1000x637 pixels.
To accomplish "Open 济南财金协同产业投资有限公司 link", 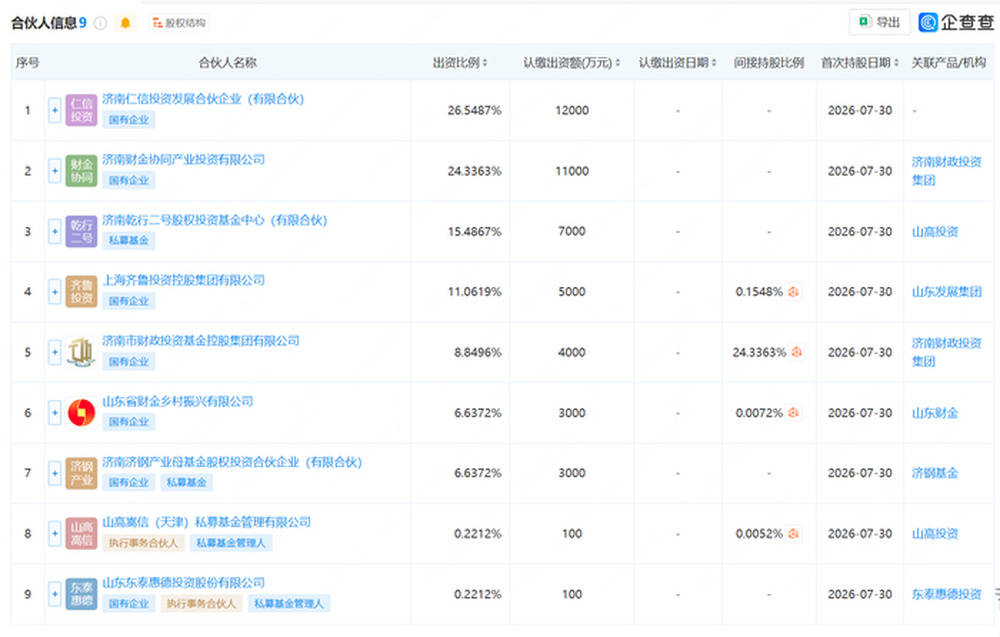I will (184, 159).
